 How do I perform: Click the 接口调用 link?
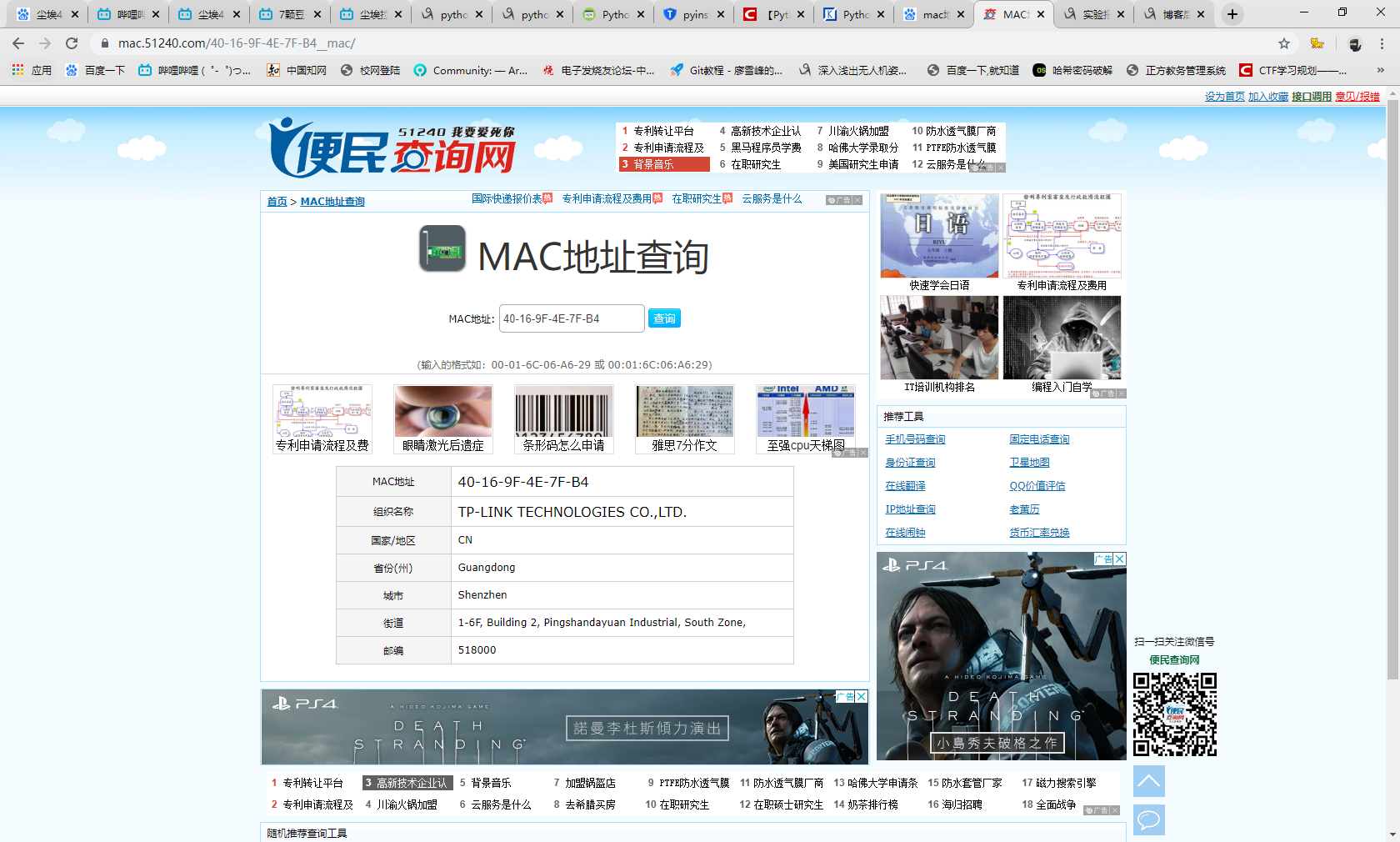coord(1312,97)
